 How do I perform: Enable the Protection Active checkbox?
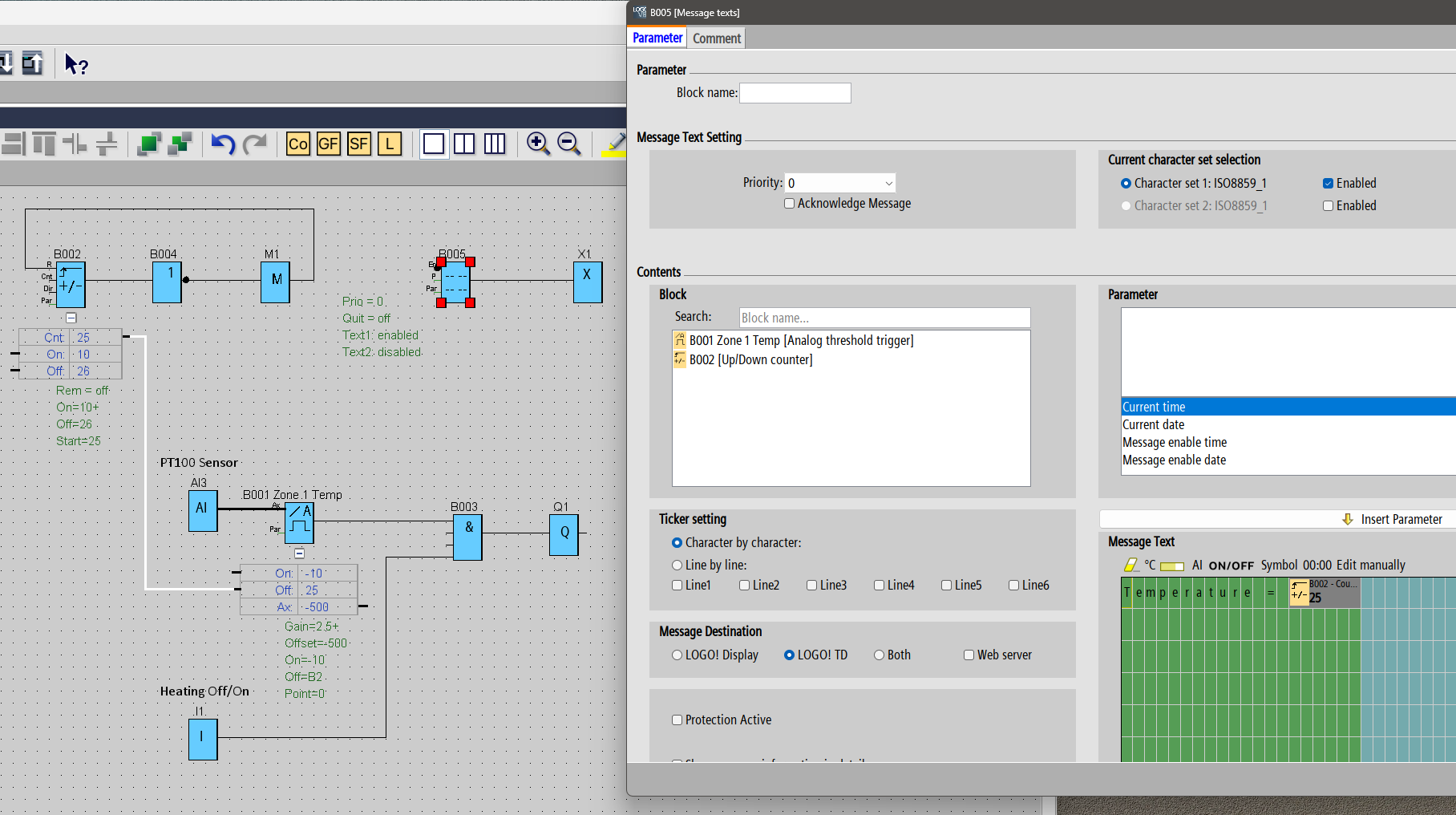(677, 720)
